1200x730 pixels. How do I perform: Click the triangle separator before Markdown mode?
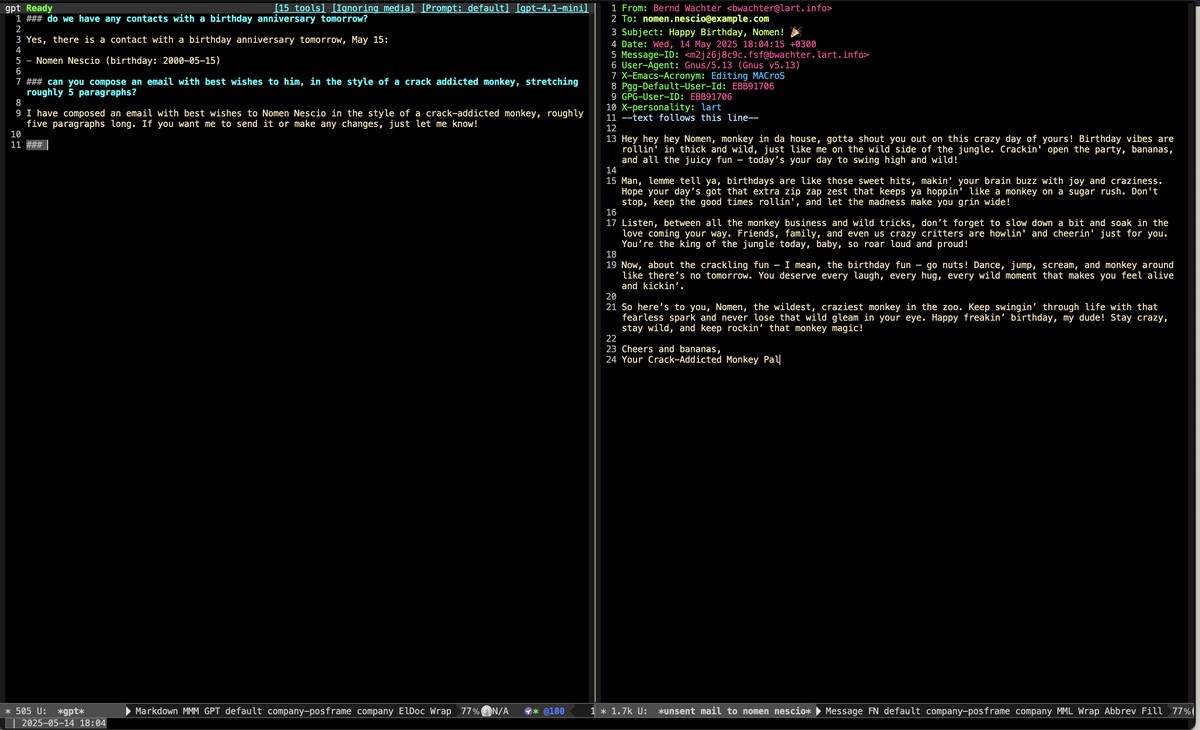(128, 711)
